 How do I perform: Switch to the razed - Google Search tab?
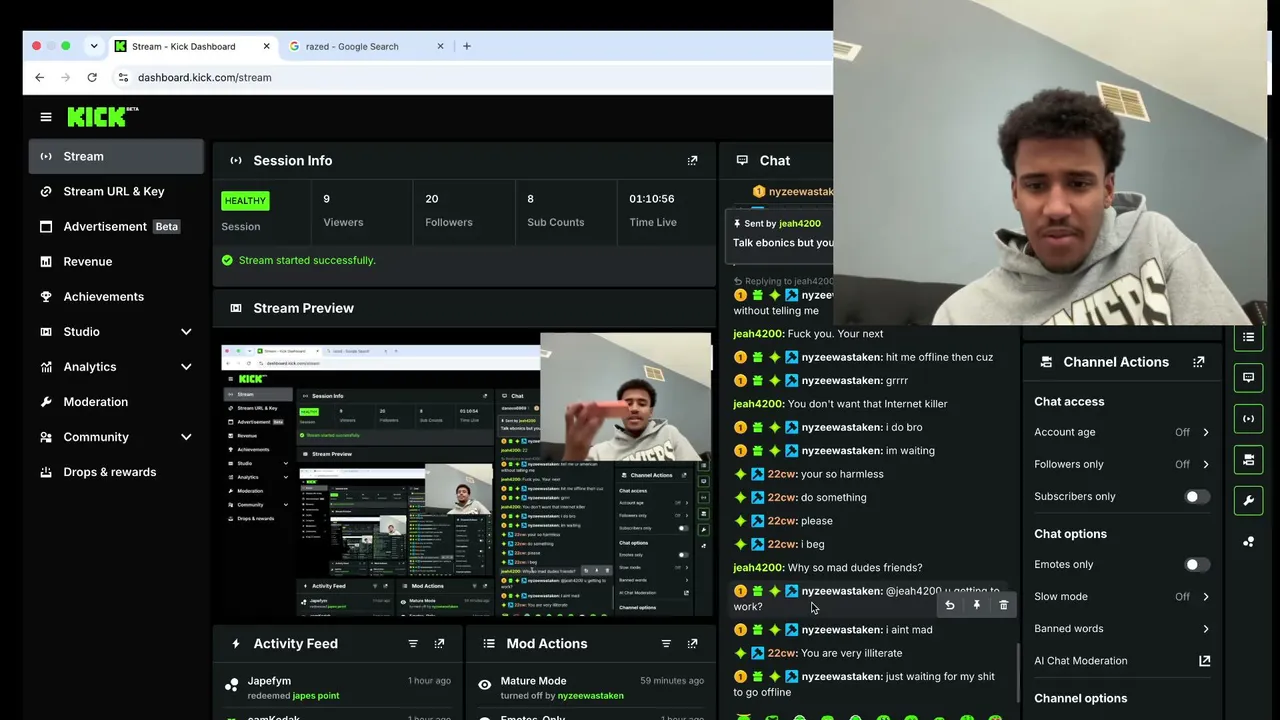[x=364, y=46]
